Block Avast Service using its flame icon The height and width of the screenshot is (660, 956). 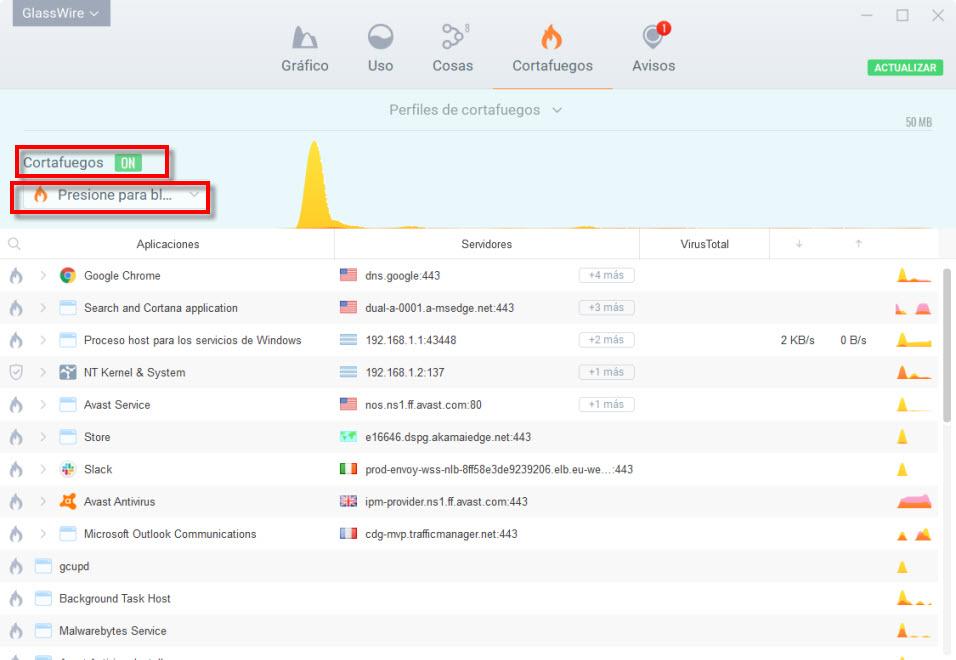point(16,405)
